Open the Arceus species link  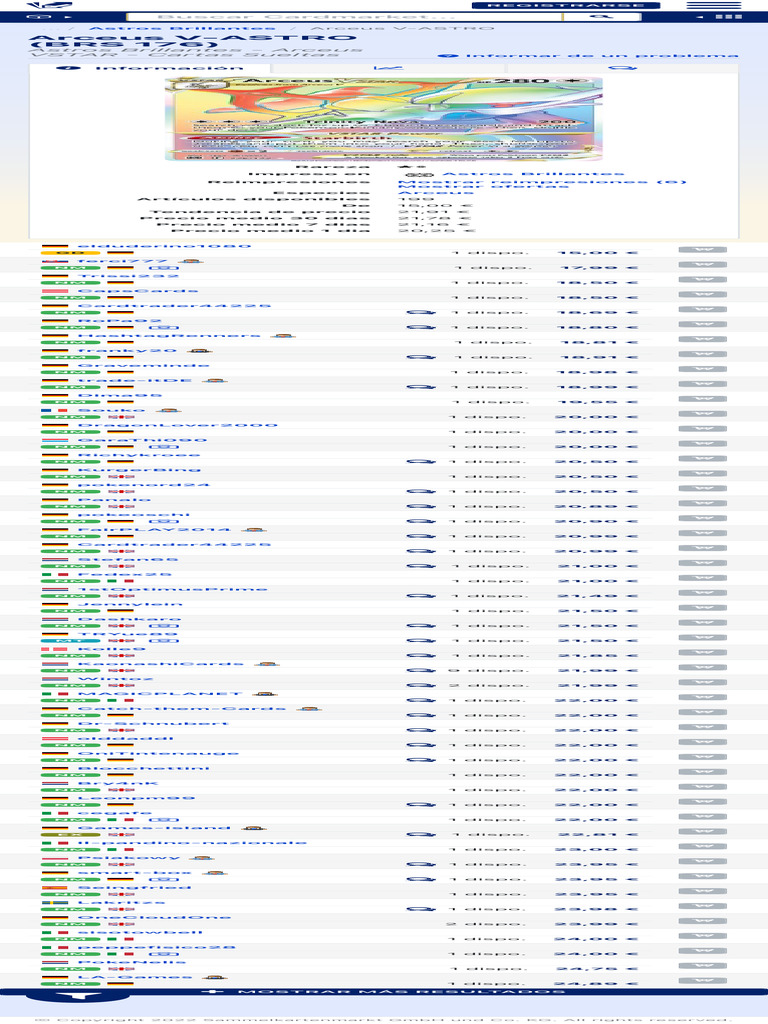pyautogui.click(x=436, y=193)
